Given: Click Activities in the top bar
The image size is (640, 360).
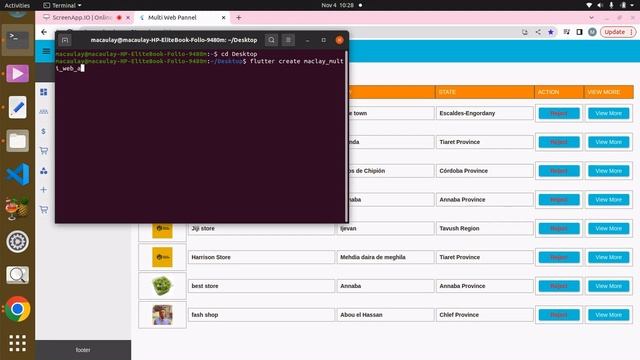Looking at the screenshot, I should (17, 5).
